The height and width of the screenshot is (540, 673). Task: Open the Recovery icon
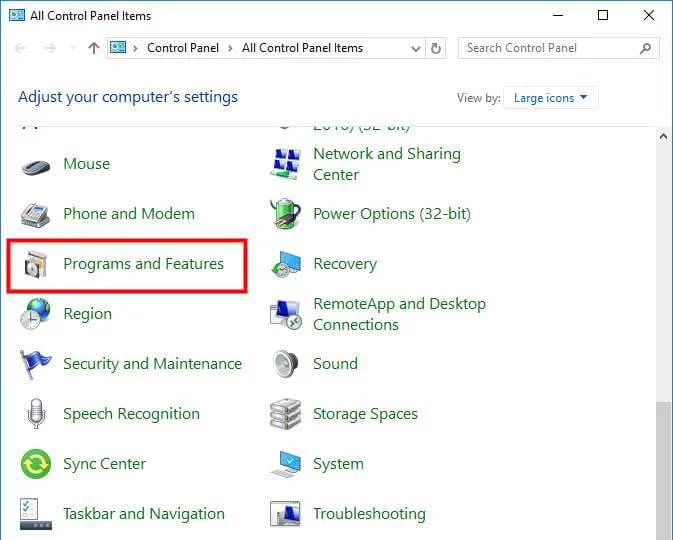pos(286,264)
